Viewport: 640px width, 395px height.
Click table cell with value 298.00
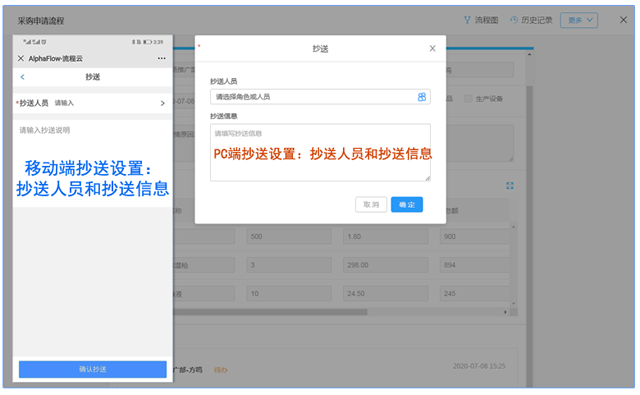coord(385,265)
